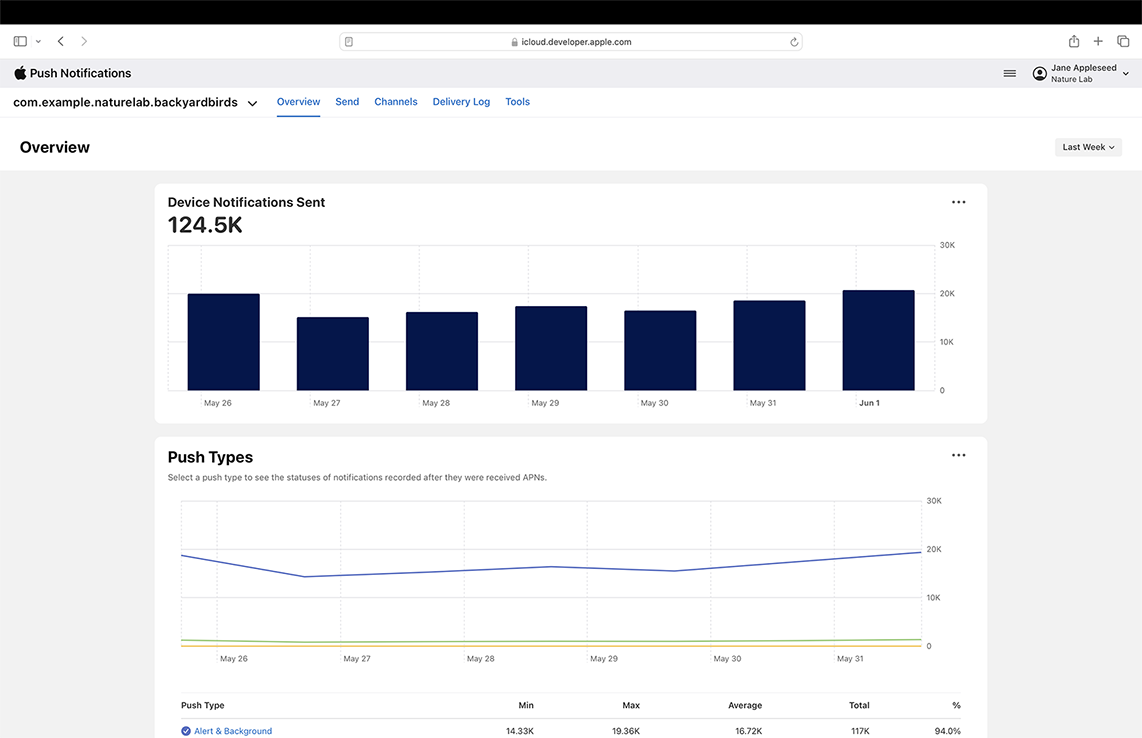Viewport: 1142px width, 738px height.
Task: Open the hamburger menu icon
Action: 1010,73
